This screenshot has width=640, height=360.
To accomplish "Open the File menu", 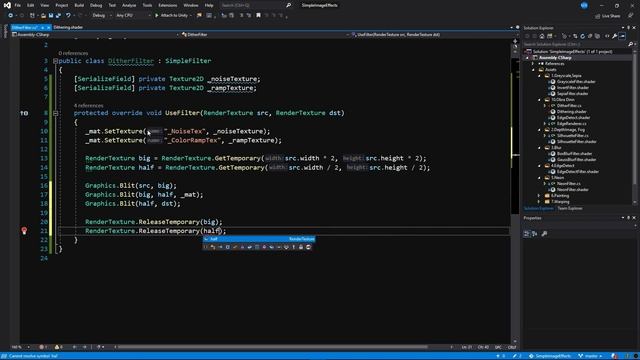I will 17,5.
